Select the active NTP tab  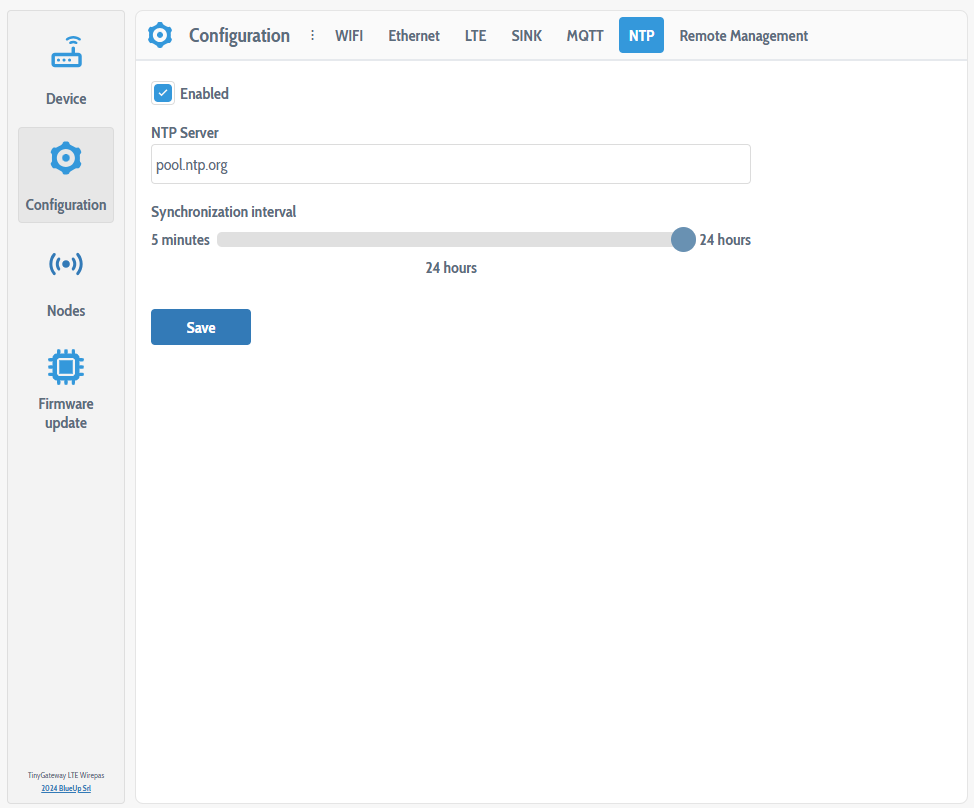coord(641,35)
